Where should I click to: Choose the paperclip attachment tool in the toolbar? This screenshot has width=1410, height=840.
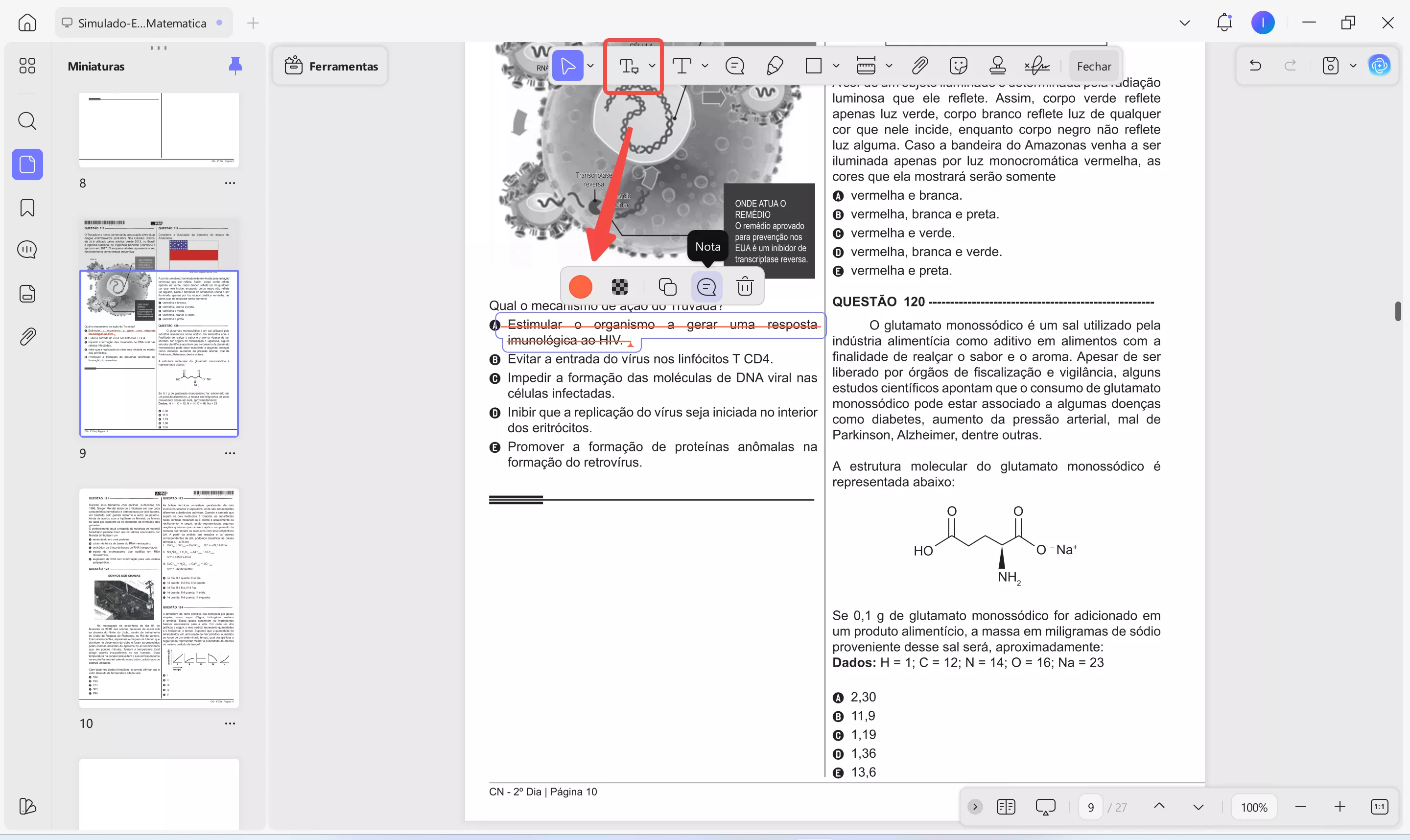coord(919,66)
